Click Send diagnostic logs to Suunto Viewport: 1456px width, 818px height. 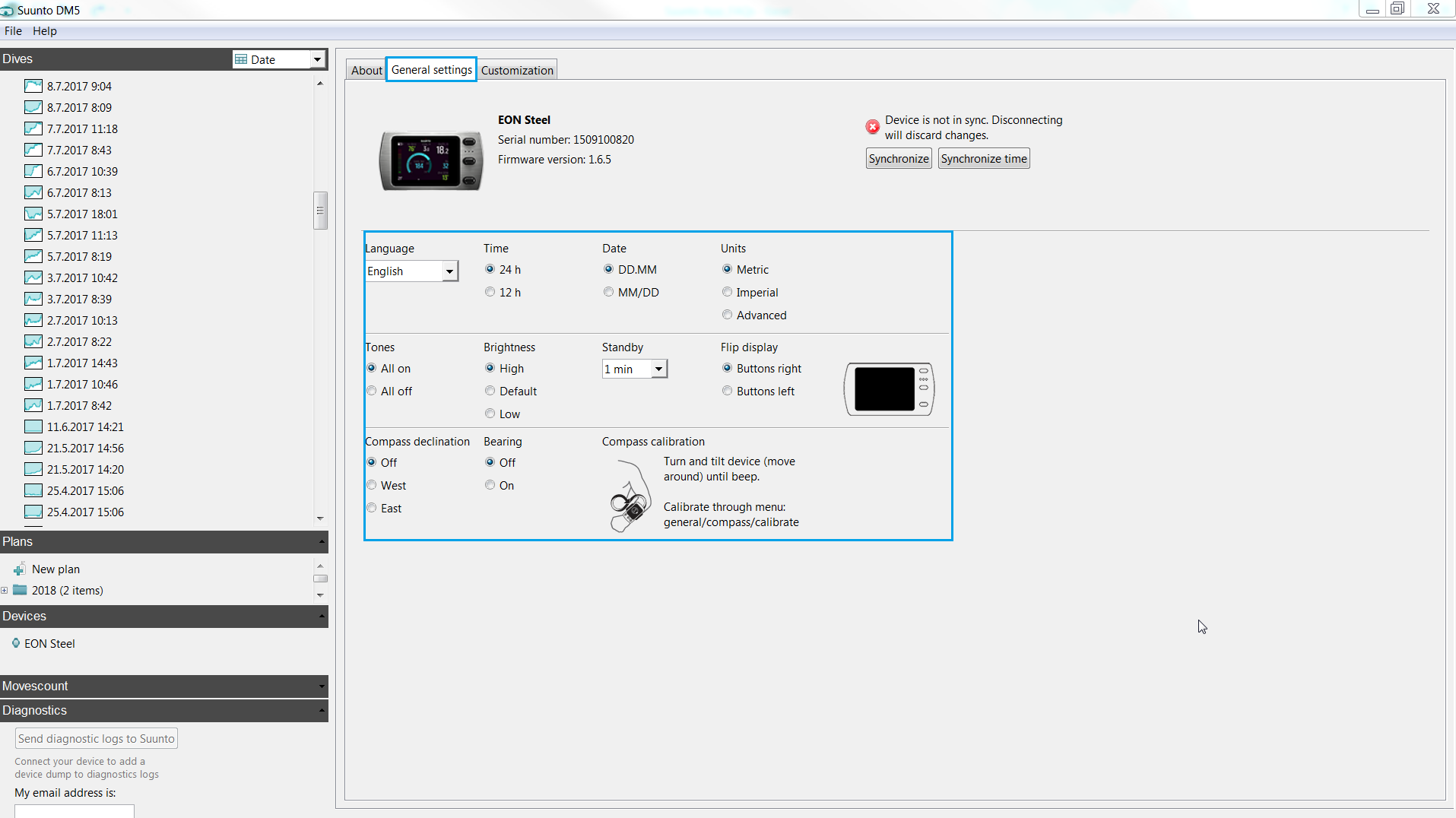click(97, 738)
